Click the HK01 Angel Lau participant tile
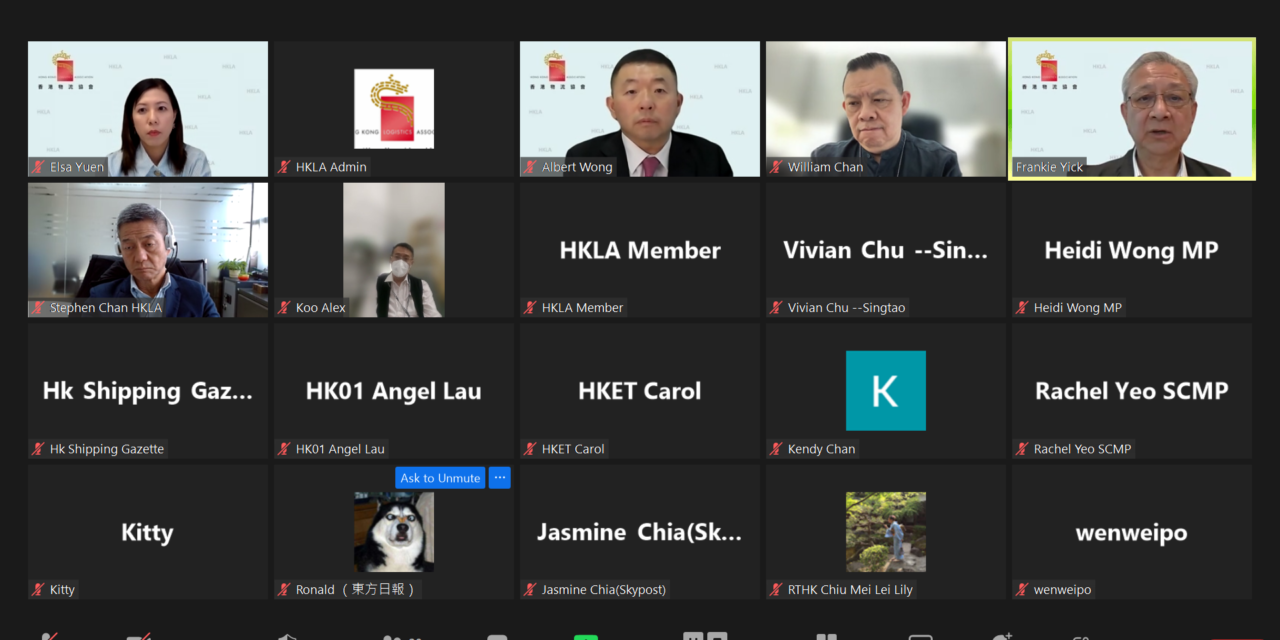1280x640 pixels. (393, 391)
